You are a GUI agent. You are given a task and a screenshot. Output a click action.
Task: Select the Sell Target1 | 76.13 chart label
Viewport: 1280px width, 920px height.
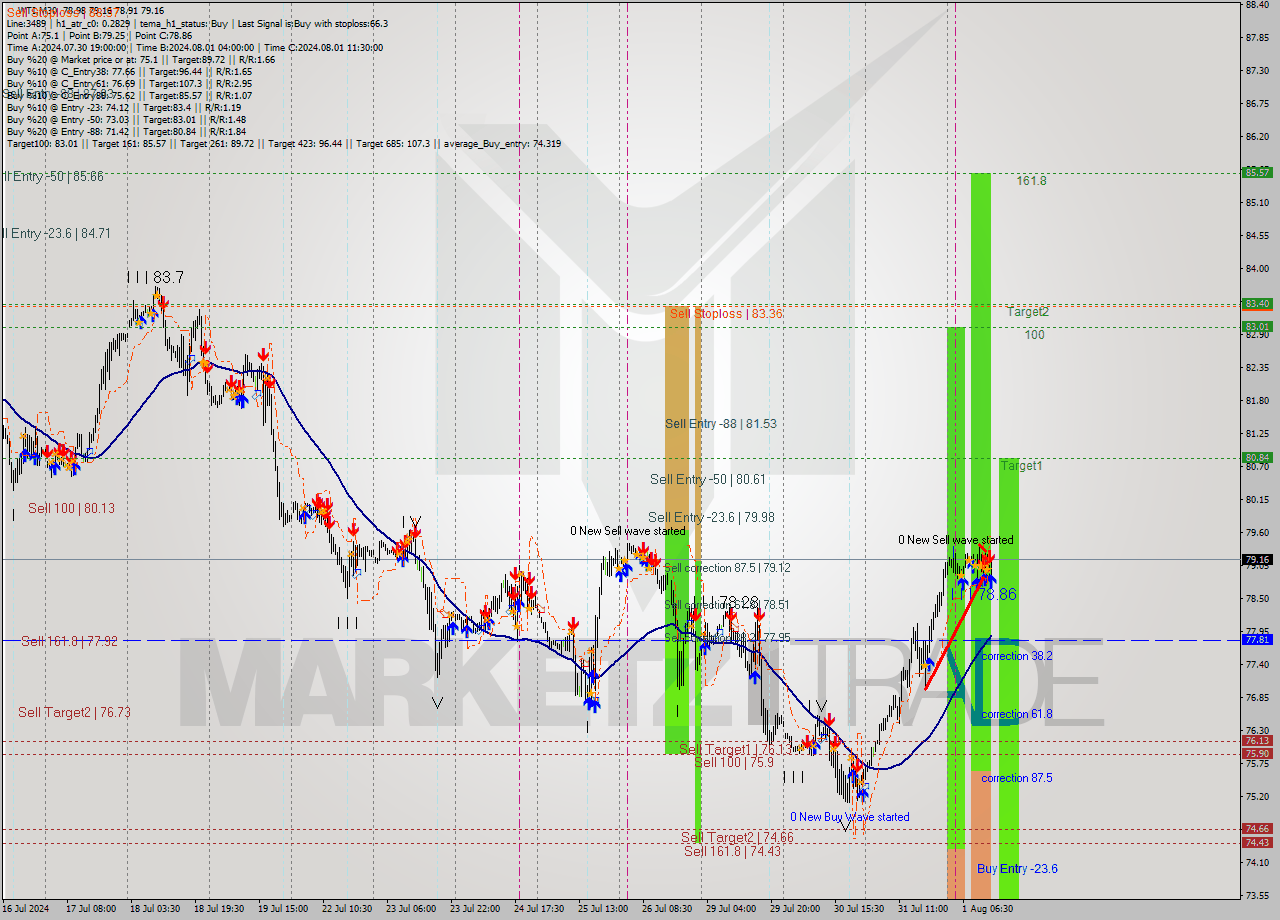pos(735,750)
